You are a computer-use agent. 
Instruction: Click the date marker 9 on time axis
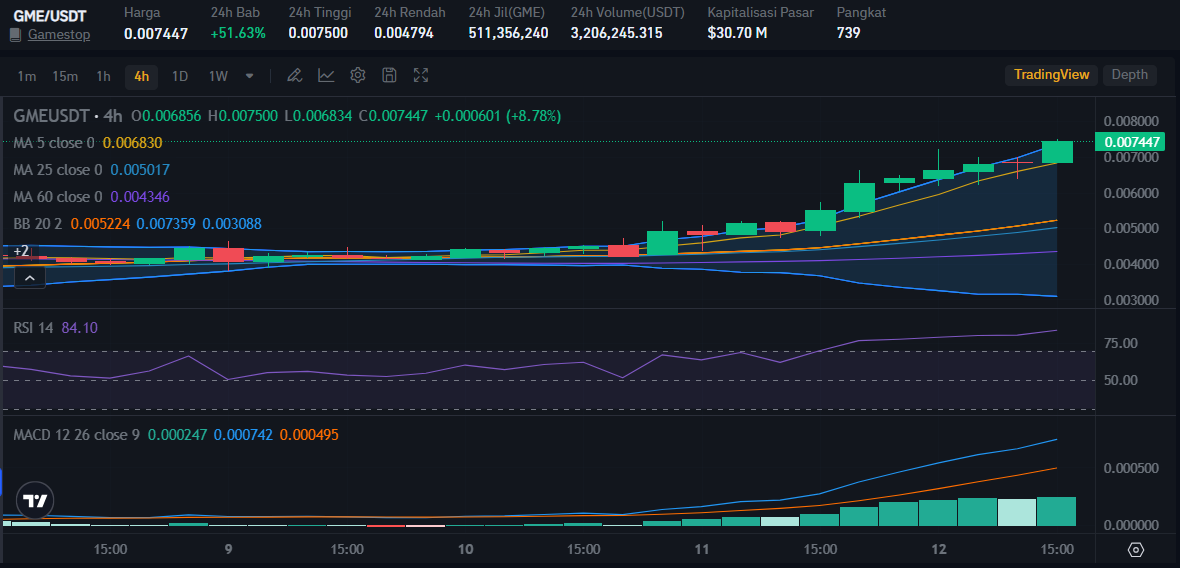228,550
